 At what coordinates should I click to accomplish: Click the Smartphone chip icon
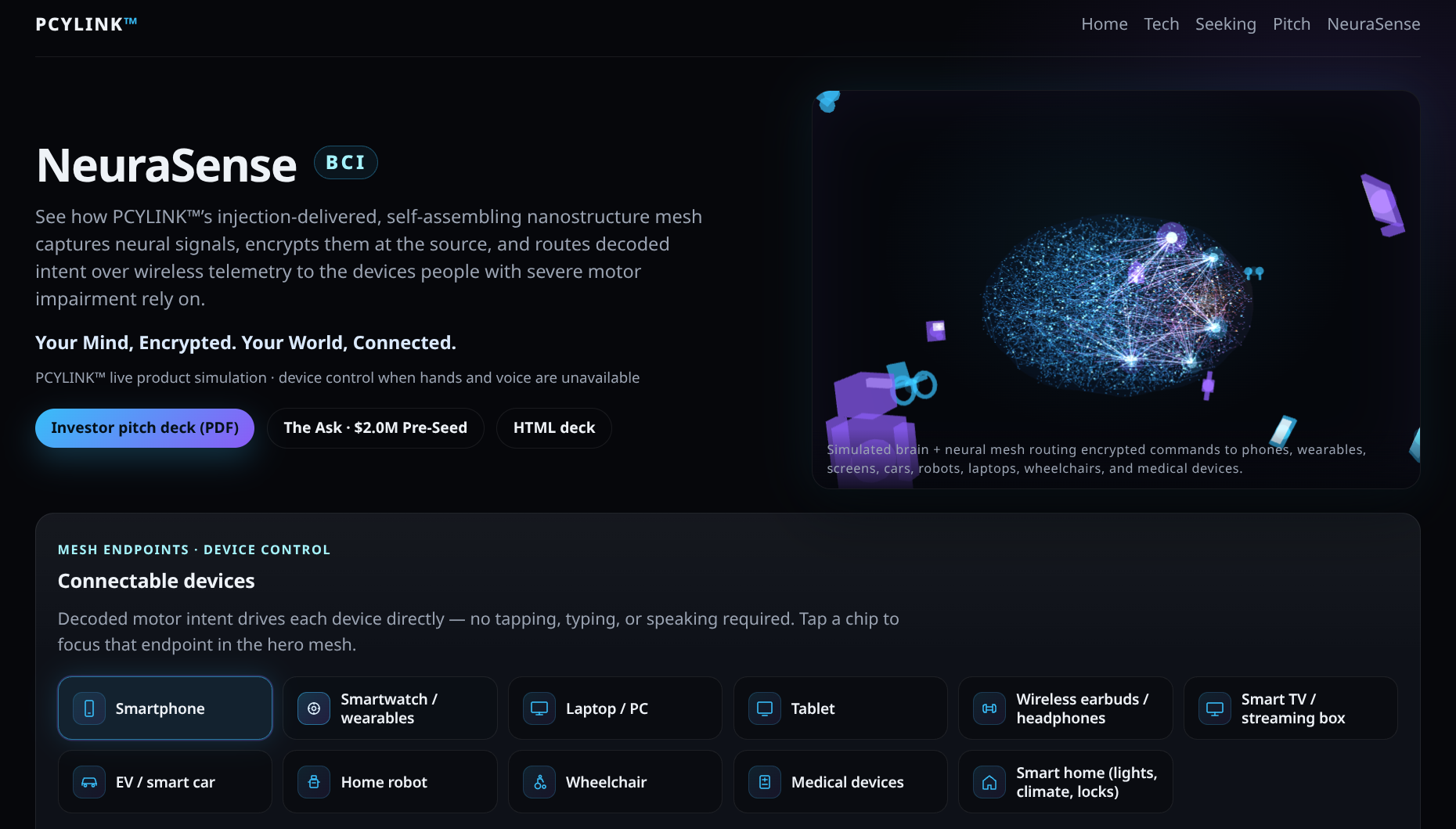coord(89,708)
